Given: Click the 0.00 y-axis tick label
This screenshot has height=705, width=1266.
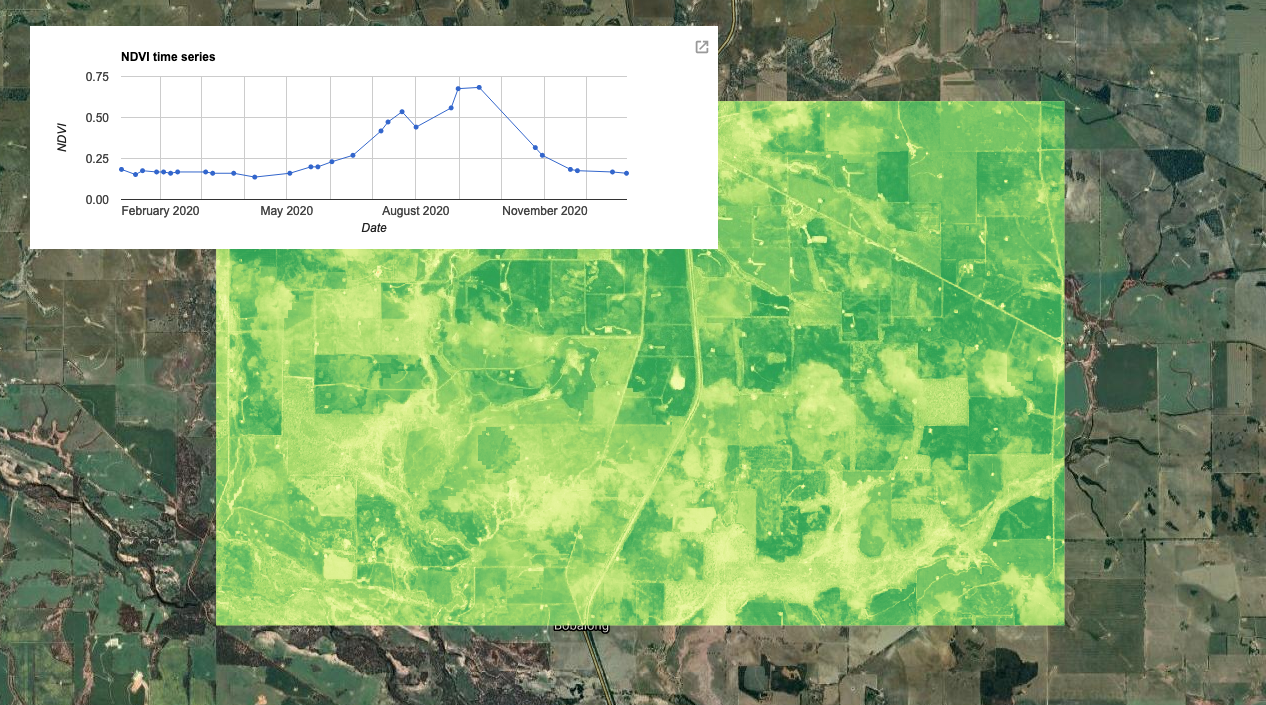Looking at the screenshot, I should point(97,200).
